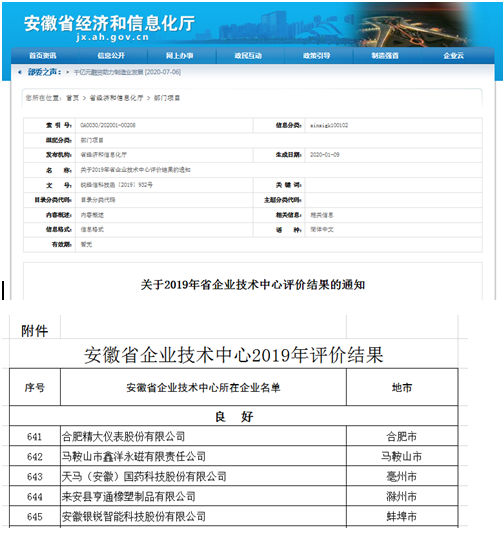
Task: Open the 政策引导 navigation tab
Action: pyautogui.click(x=317, y=56)
